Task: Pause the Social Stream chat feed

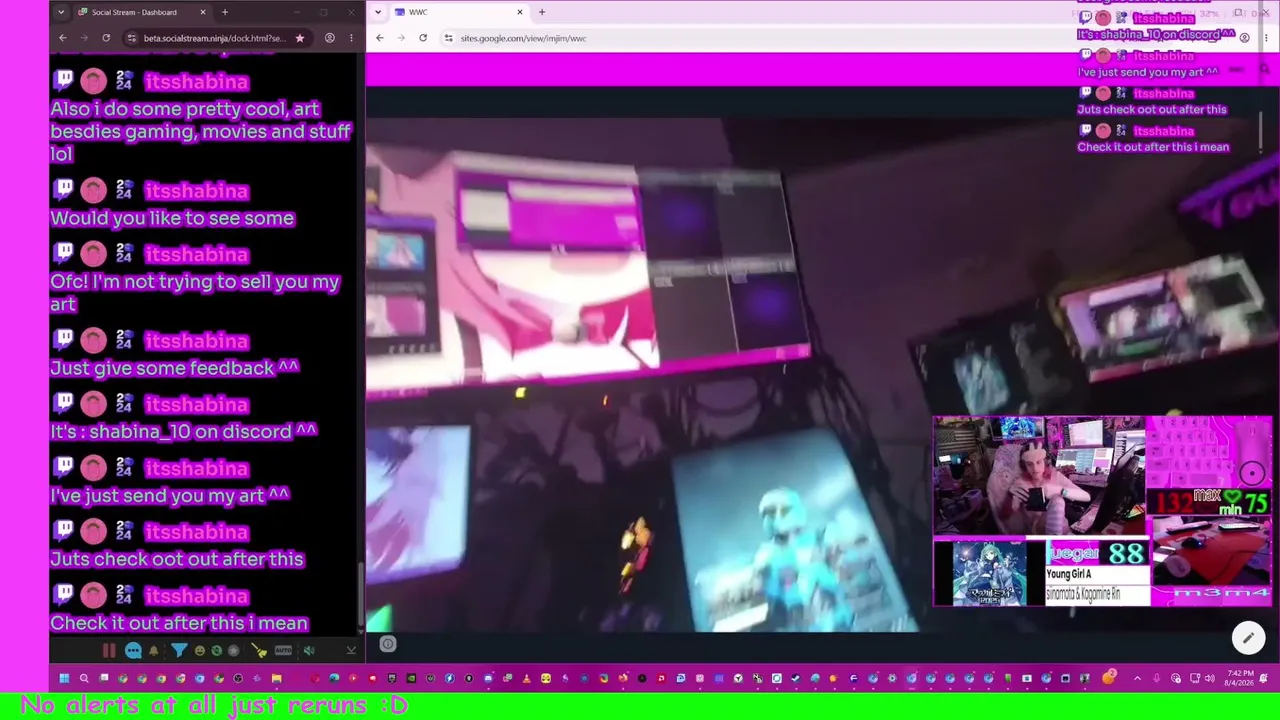Action: [109, 651]
